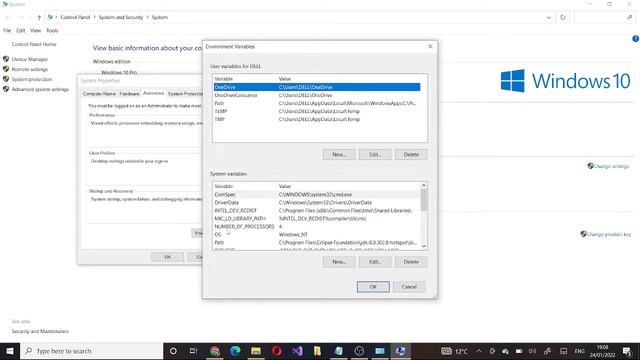This screenshot has height=360, width=640.
Task: Click the battery icon in system tray
Action: 519,351
